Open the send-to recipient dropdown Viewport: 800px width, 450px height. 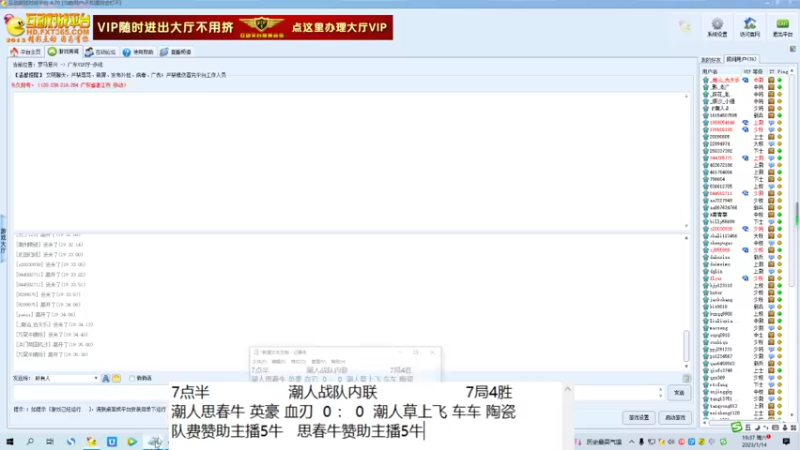[x=66, y=378]
